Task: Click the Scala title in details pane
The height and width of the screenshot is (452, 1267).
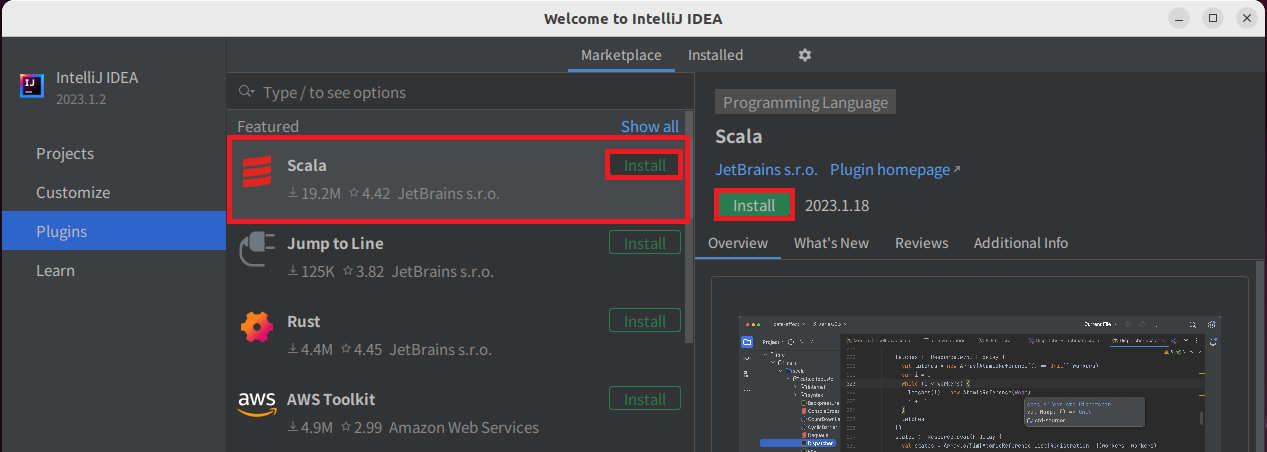Action: (x=739, y=137)
